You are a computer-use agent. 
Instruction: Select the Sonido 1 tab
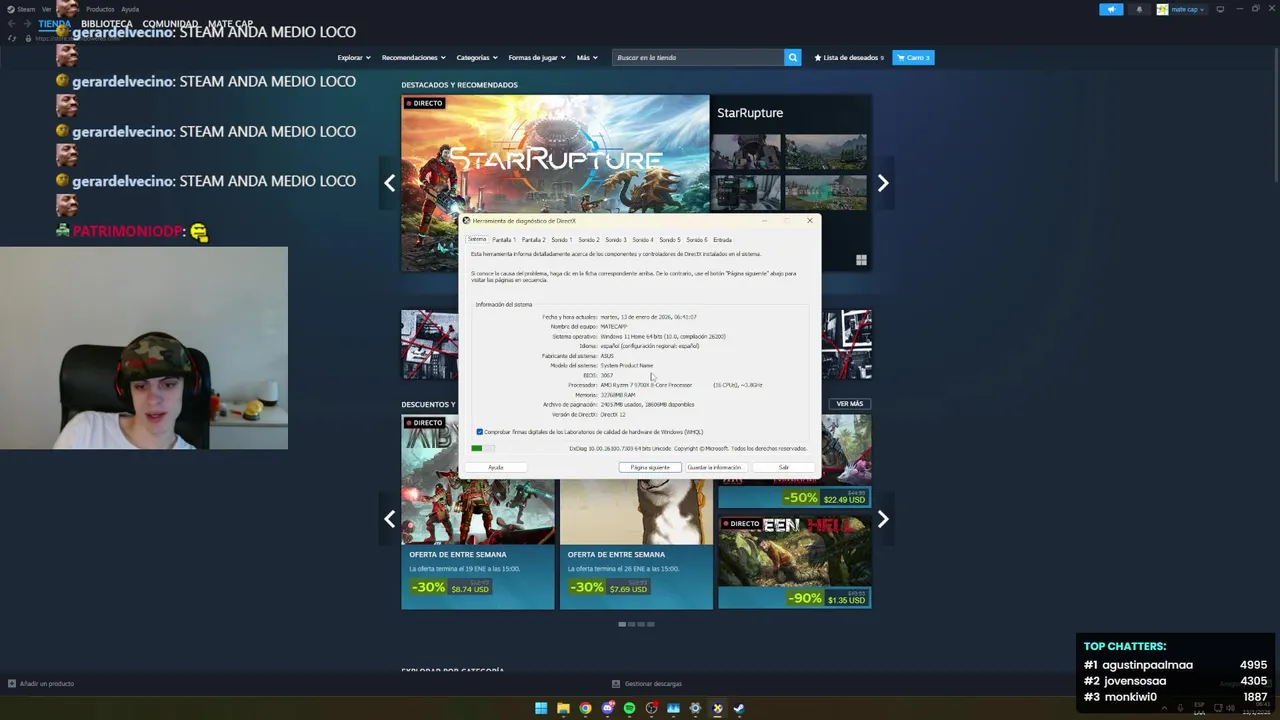pyautogui.click(x=562, y=240)
